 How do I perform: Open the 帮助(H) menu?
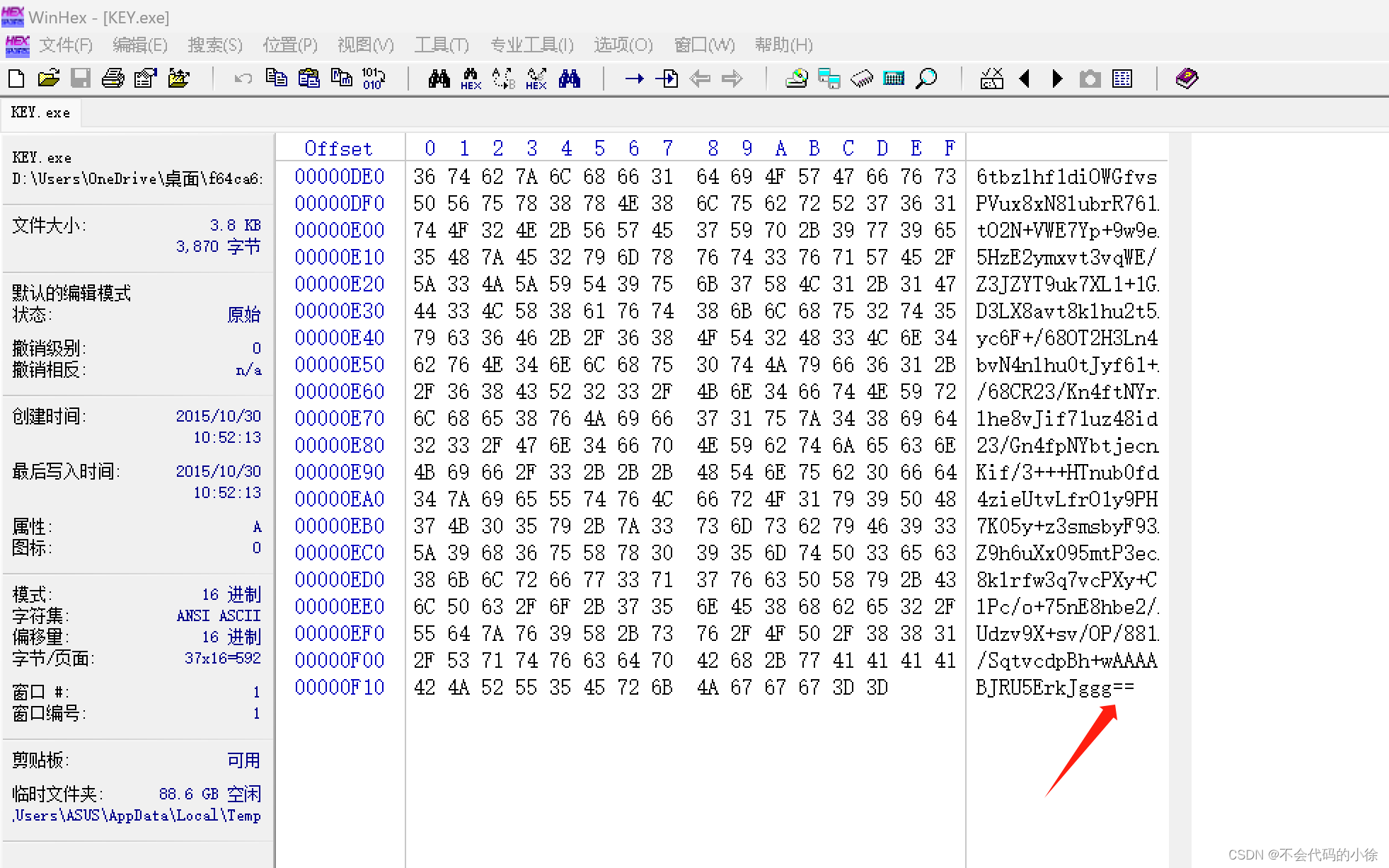click(783, 45)
